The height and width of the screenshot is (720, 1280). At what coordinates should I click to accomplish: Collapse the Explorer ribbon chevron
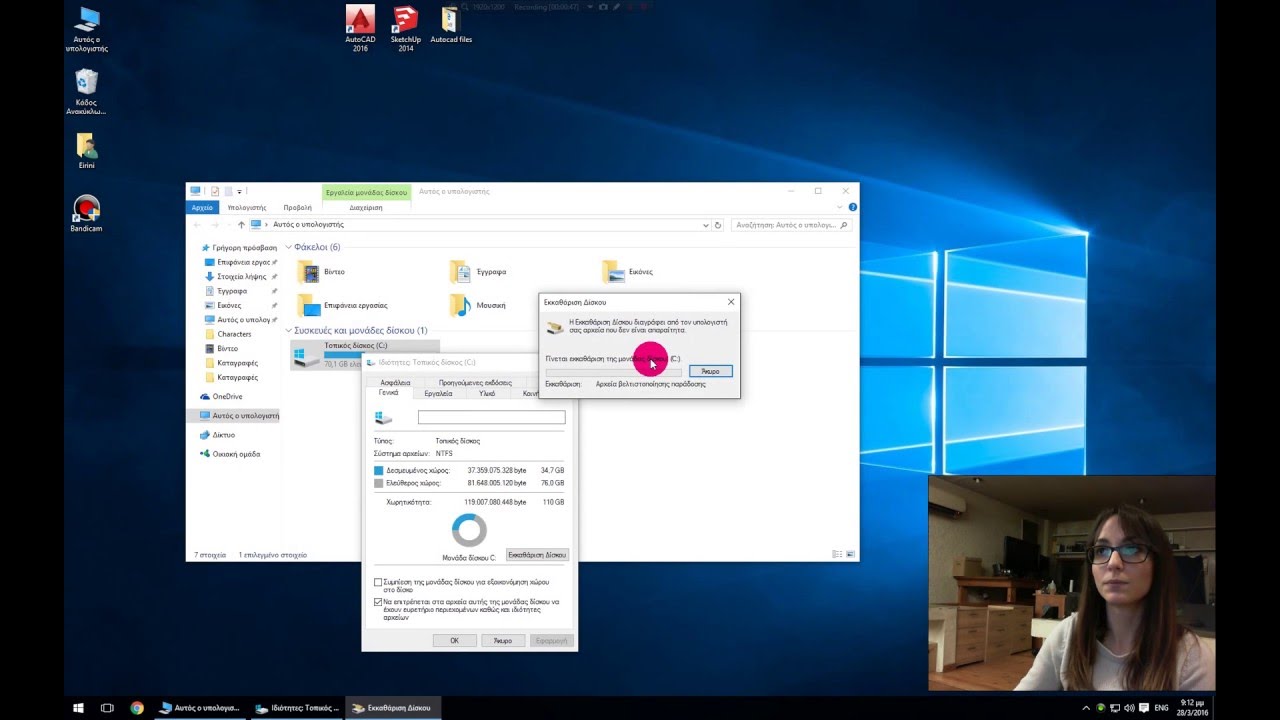842,207
